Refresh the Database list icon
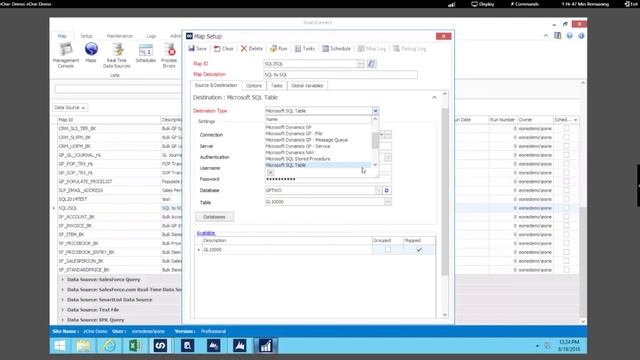Viewport: 640px width, 360px height. pos(387,190)
